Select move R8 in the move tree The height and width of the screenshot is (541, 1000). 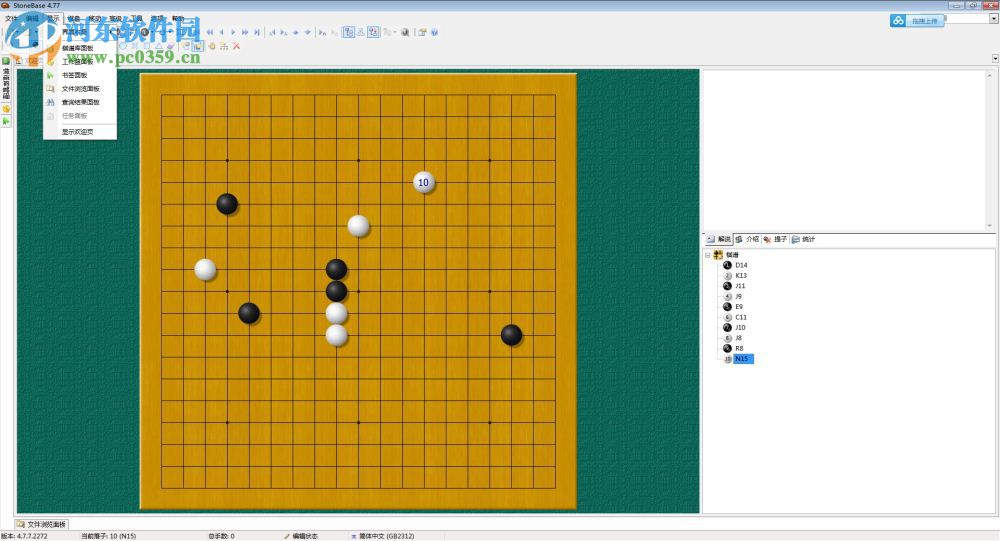pyautogui.click(x=739, y=348)
